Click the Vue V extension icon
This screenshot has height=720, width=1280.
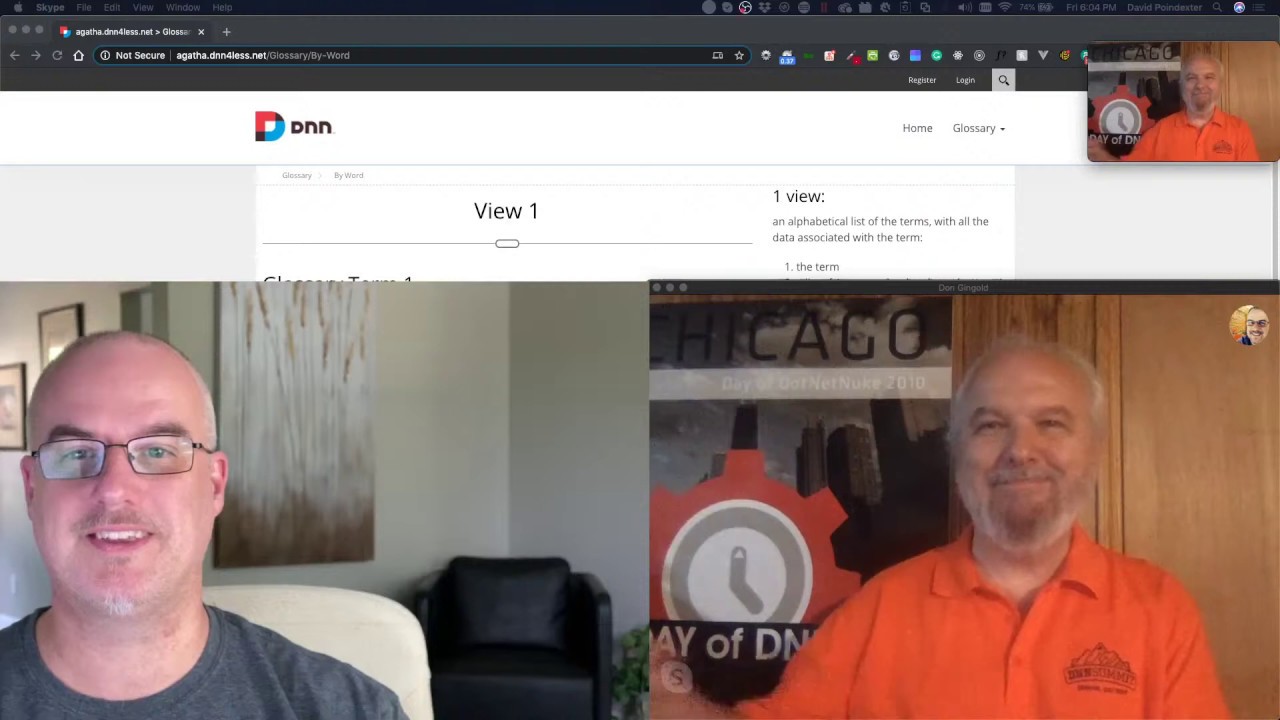point(1043,55)
